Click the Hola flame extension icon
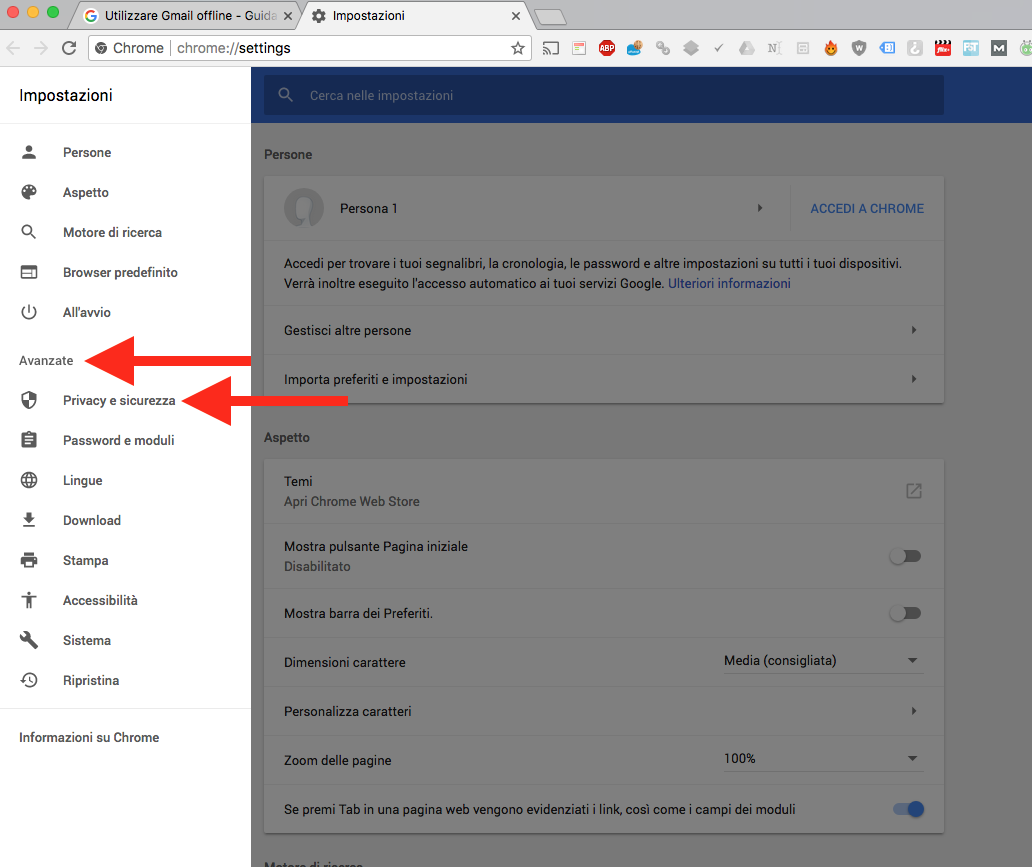Image resolution: width=1032 pixels, height=867 pixels. 831,48
